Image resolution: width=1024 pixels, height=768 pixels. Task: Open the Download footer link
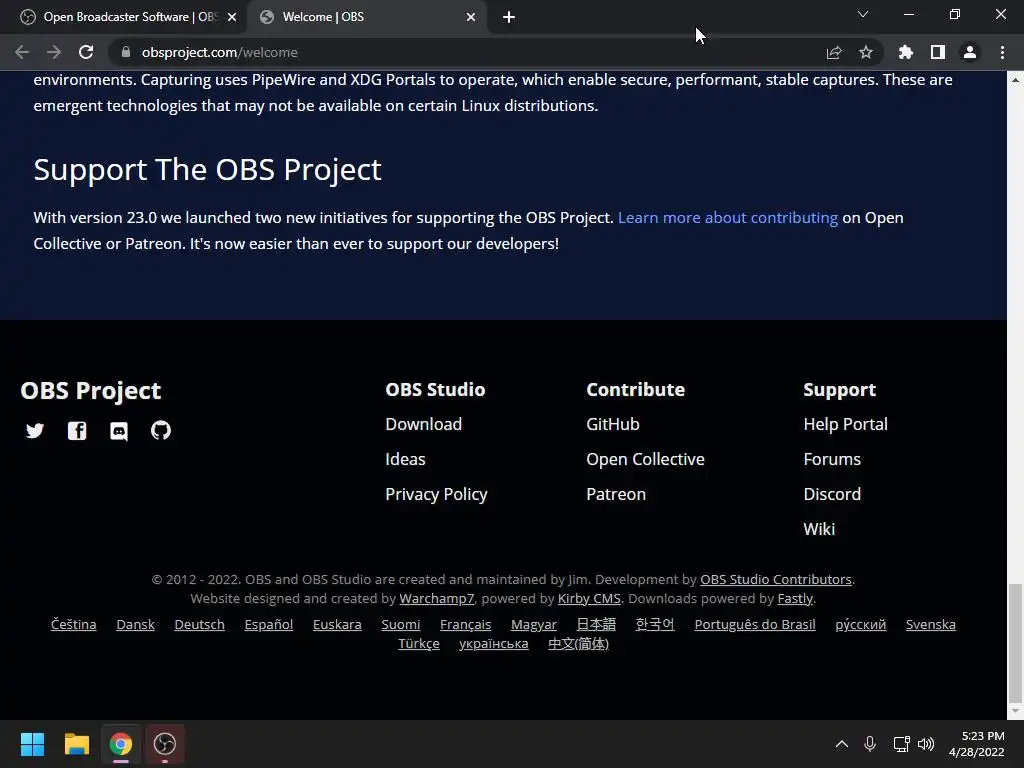(x=423, y=424)
